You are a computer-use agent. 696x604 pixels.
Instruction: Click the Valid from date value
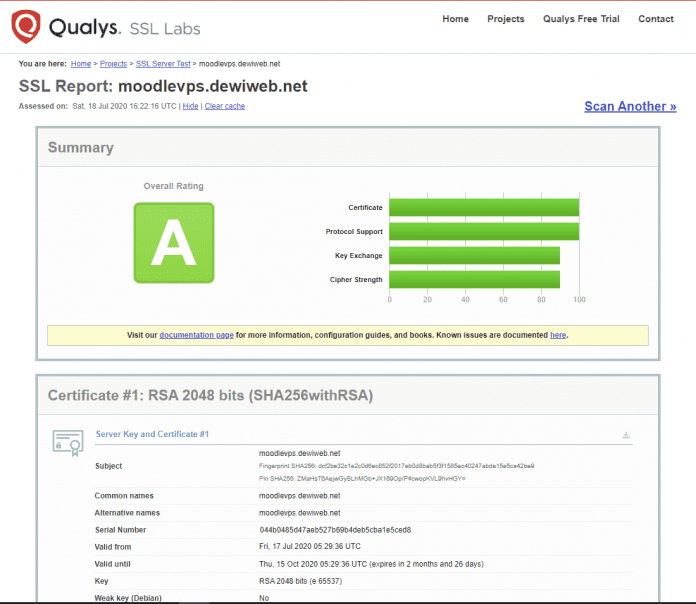pos(310,546)
